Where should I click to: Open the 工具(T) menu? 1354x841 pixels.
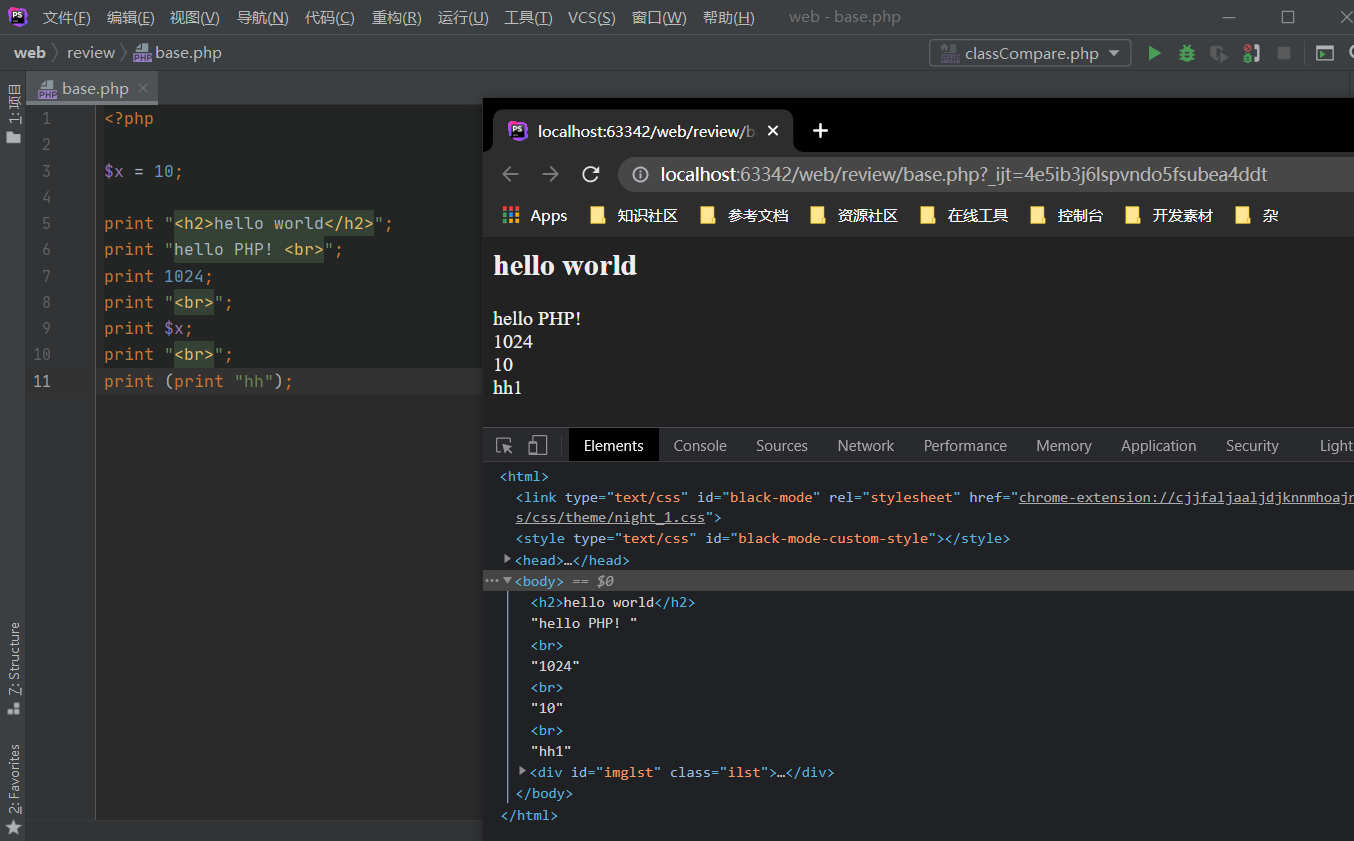528,18
